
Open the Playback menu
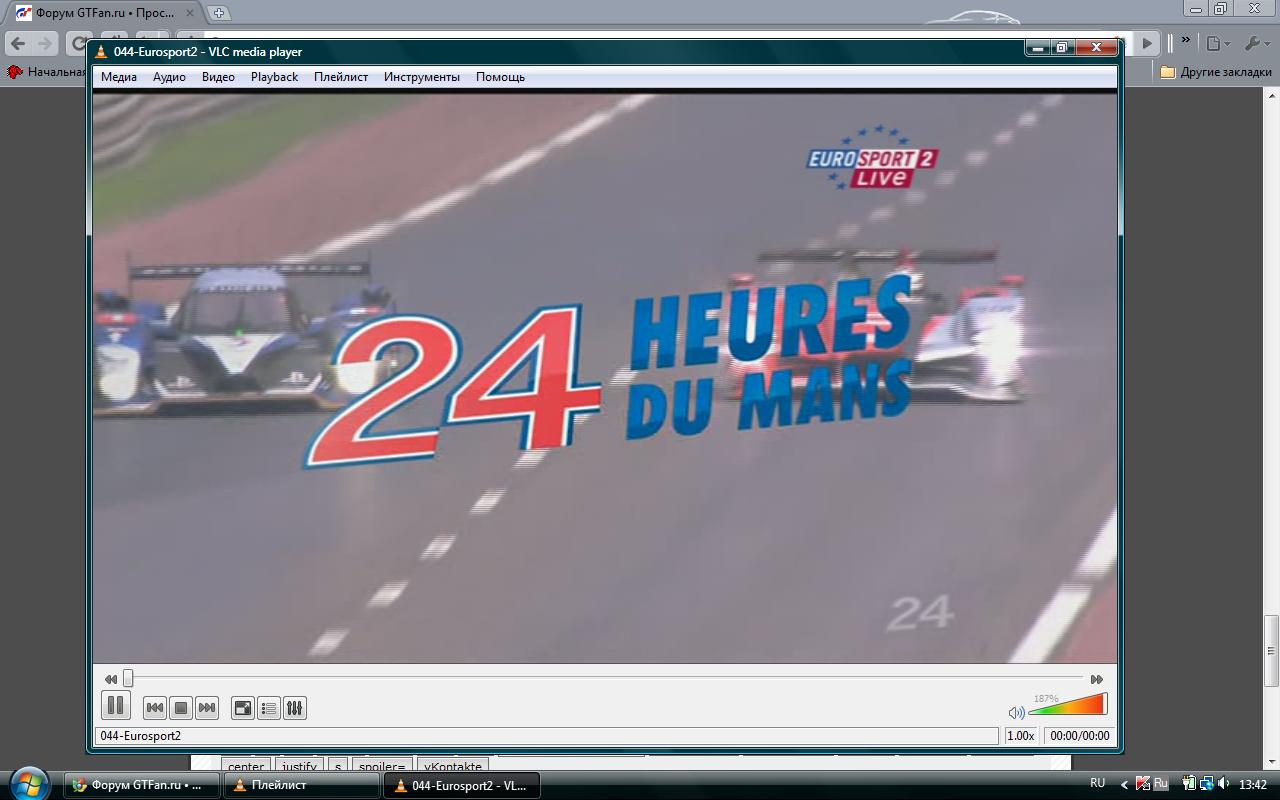(x=274, y=77)
